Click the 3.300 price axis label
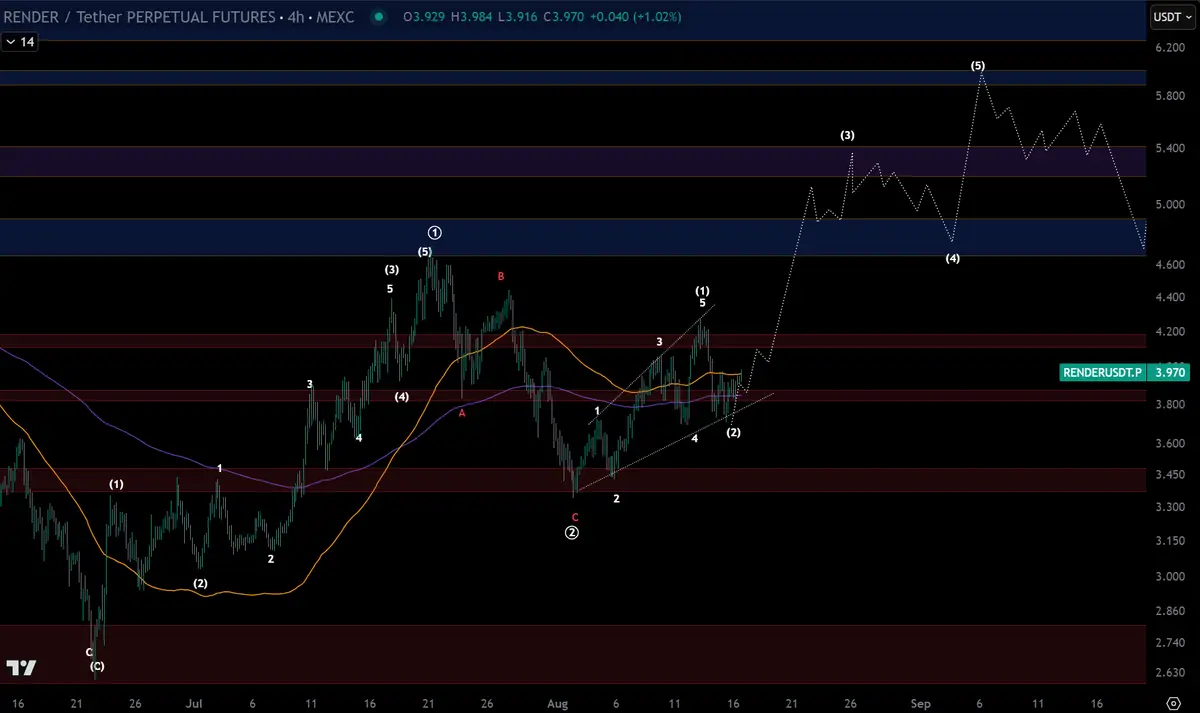 [x=1171, y=508]
